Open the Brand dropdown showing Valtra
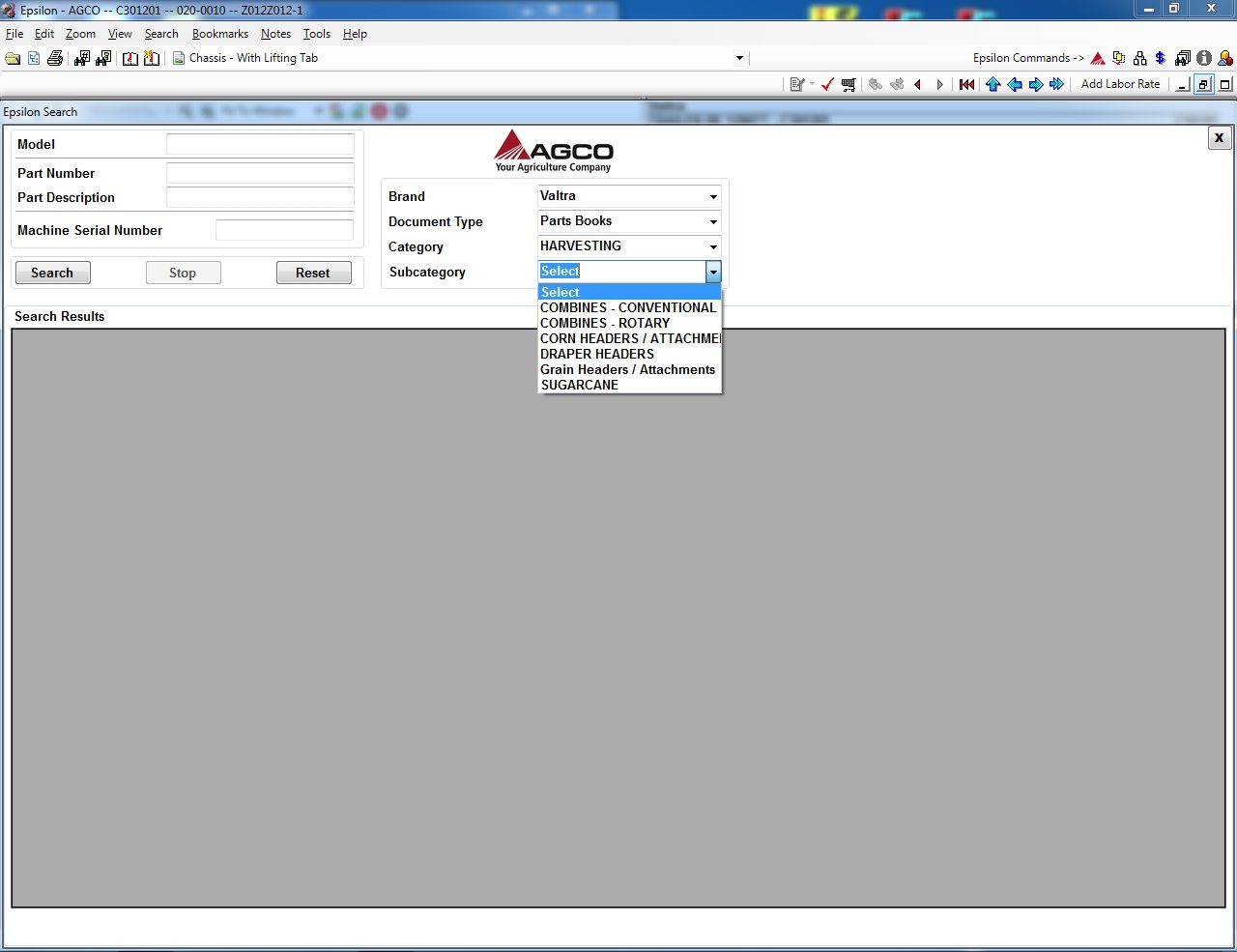Screen dimensions: 1237x952 click(x=629, y=196)
